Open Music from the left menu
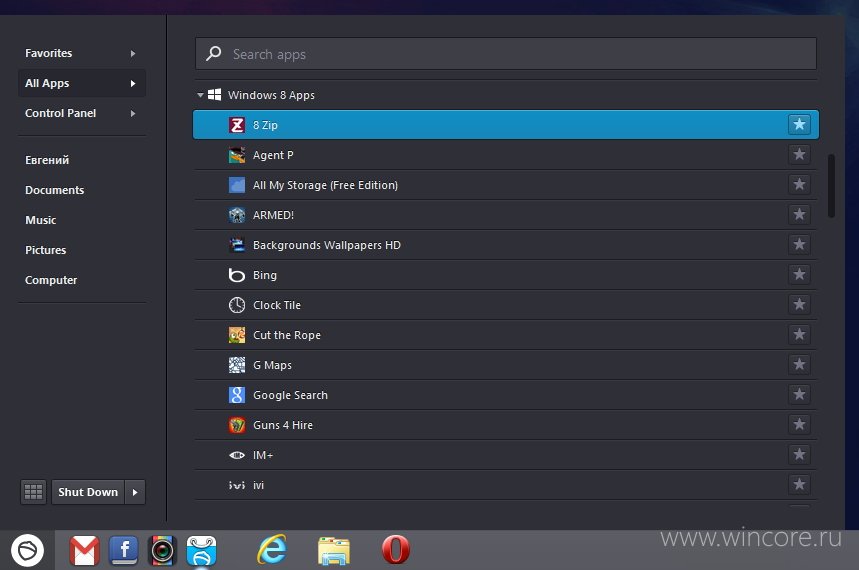This screenshot has width=859, height=570. coord(41,220)
